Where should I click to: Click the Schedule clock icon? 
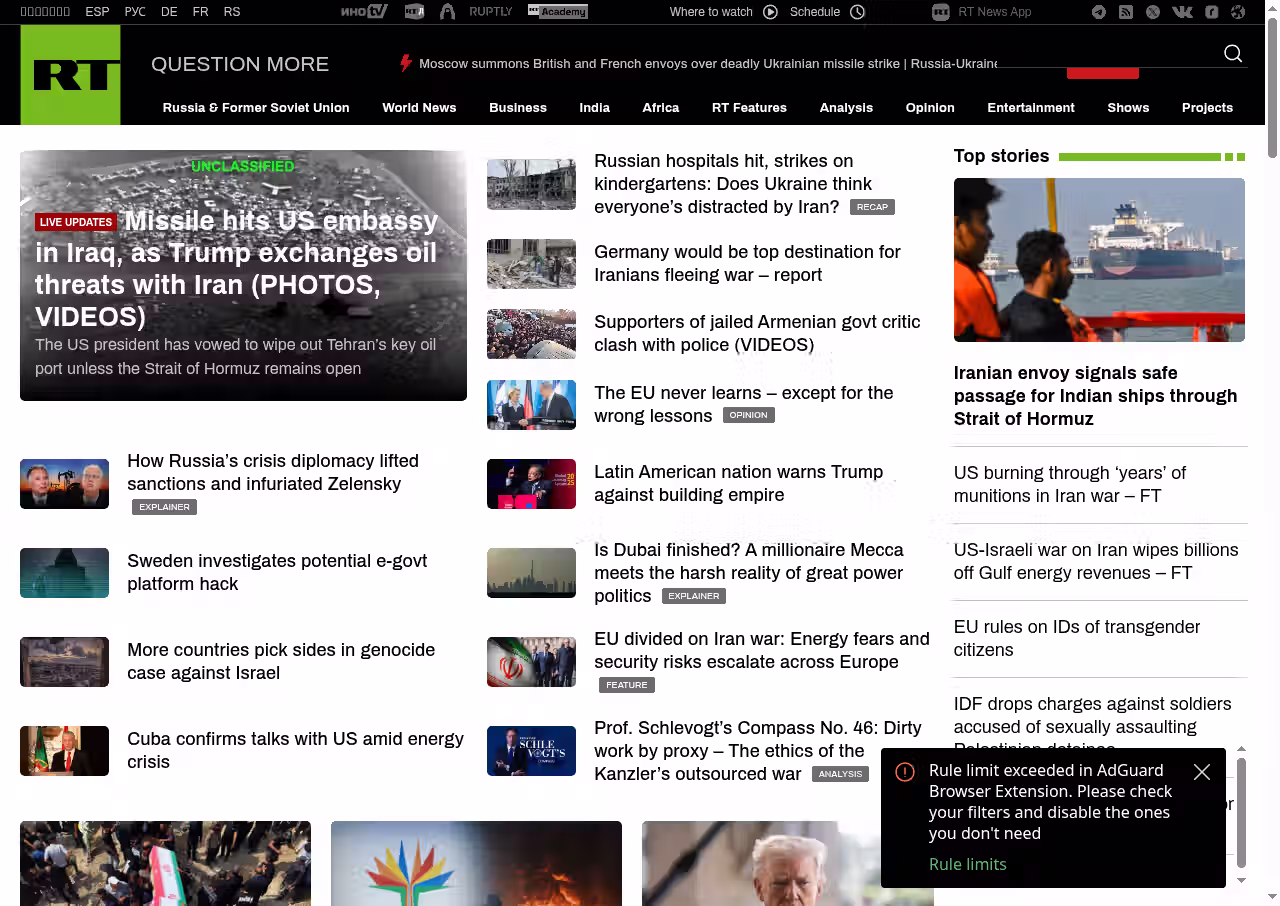(857, 12)
